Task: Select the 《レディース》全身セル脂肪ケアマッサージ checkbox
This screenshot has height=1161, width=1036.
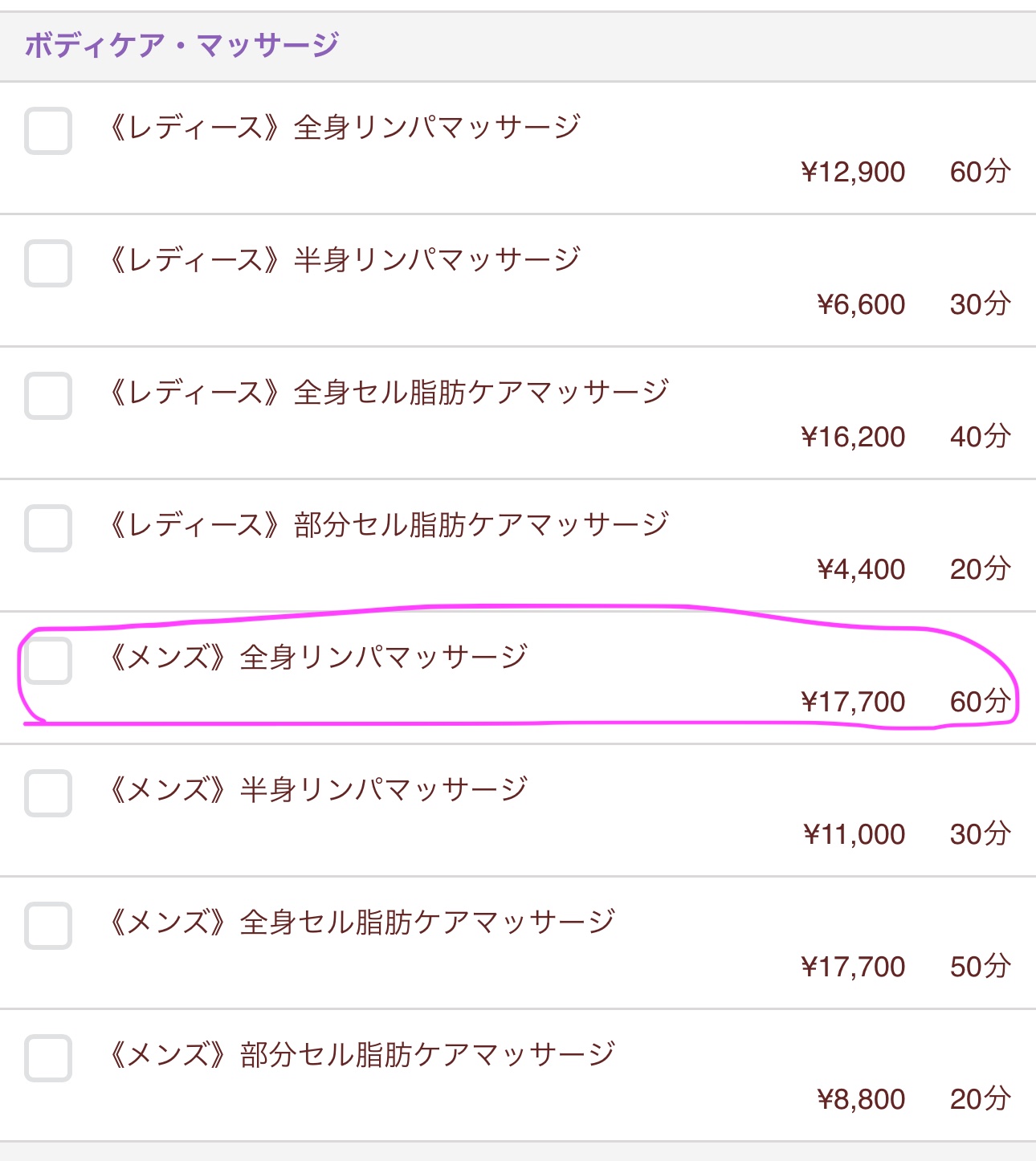Action: pyautogui.click(x=48, y=396)
